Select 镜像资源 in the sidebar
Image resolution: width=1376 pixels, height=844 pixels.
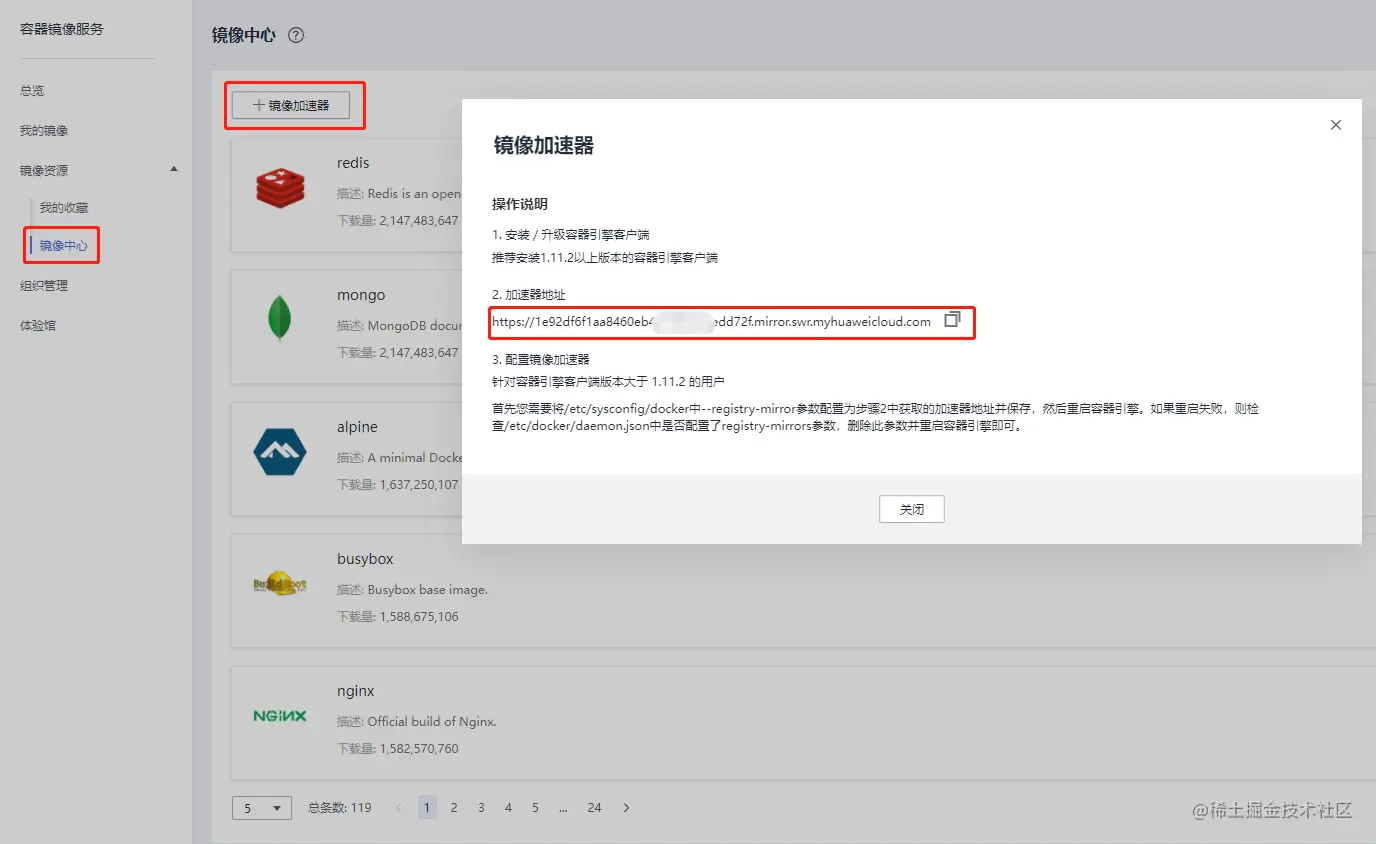tap(44, 171)
